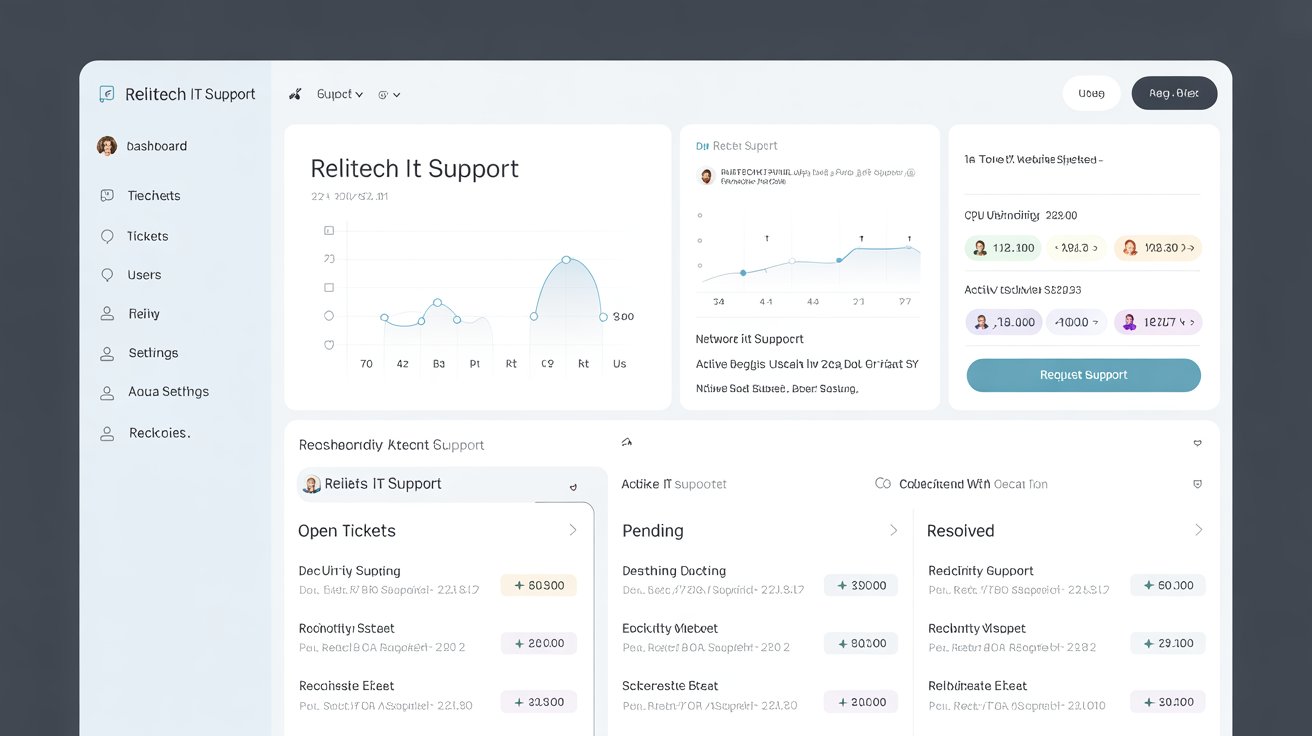The height and width of the screenshot is (736, 1312).
Task: Expand the Open Tickets chevron arrow
Action: click(573, 530)
